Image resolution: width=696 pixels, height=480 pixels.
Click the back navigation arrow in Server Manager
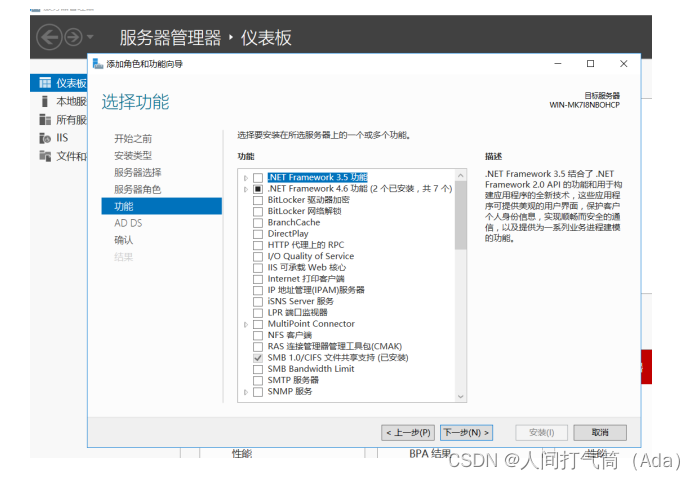[49, 38]
